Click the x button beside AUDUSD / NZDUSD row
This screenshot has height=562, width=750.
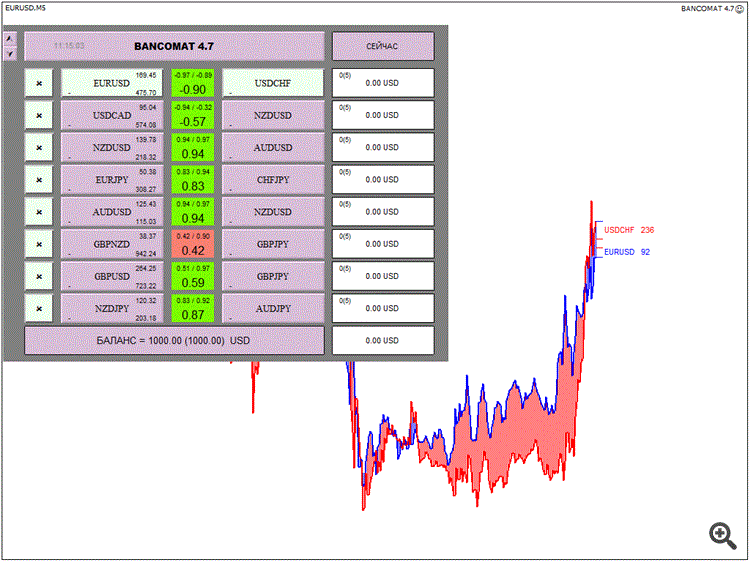pyautogui.click(x=39, y=212)
